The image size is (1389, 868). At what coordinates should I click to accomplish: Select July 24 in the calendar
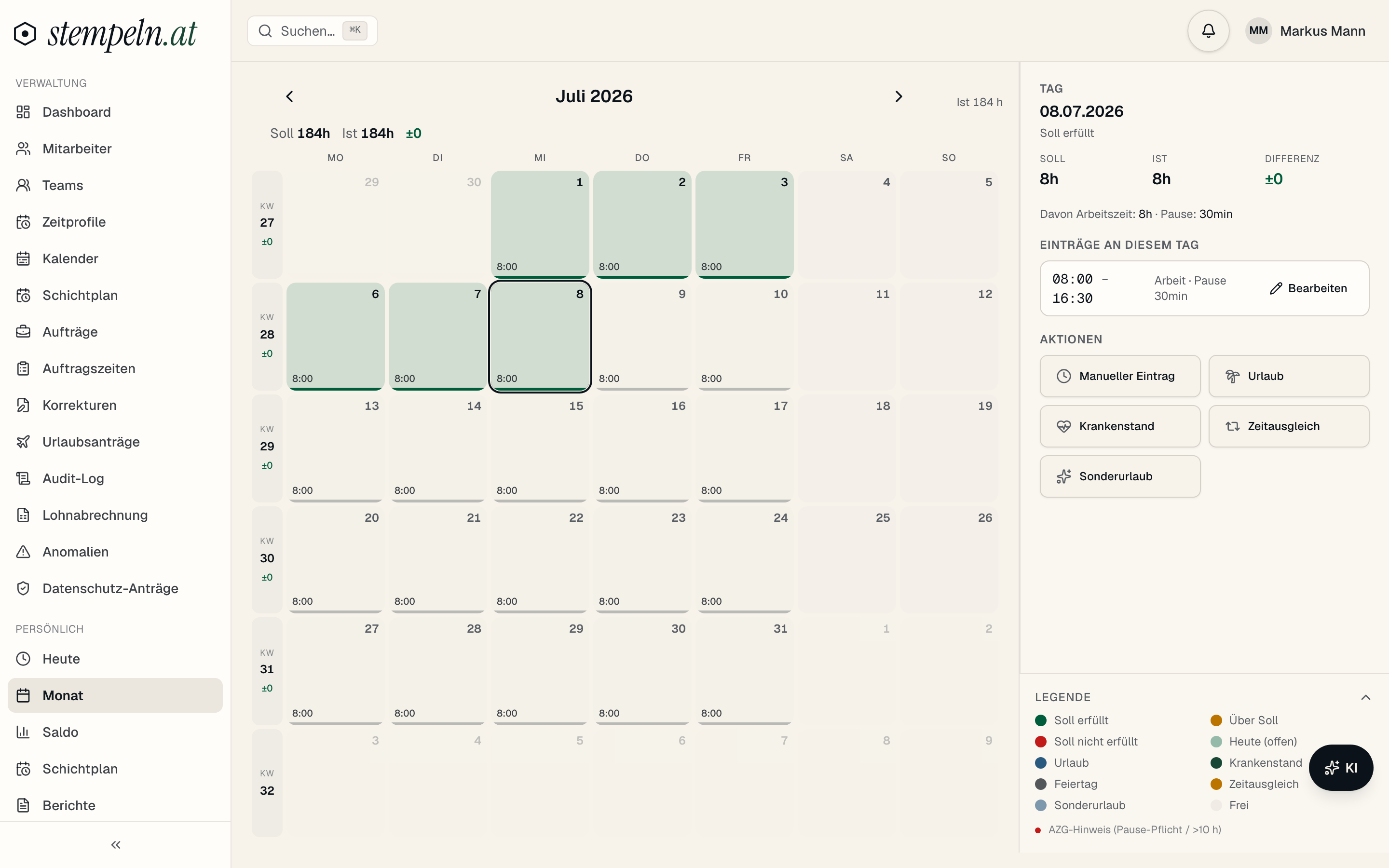tap(745, 560)
